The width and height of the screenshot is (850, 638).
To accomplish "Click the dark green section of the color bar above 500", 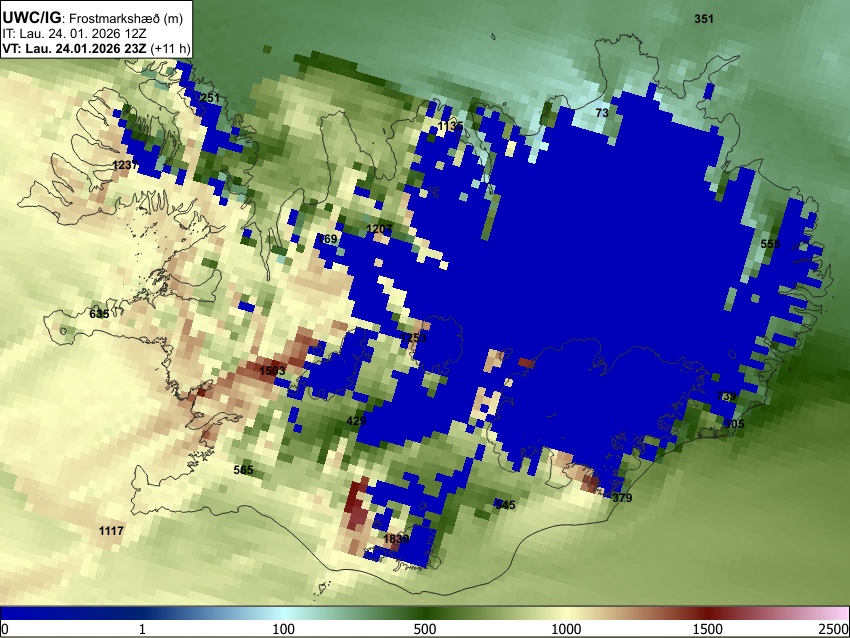I will click(x=424, y=613).
